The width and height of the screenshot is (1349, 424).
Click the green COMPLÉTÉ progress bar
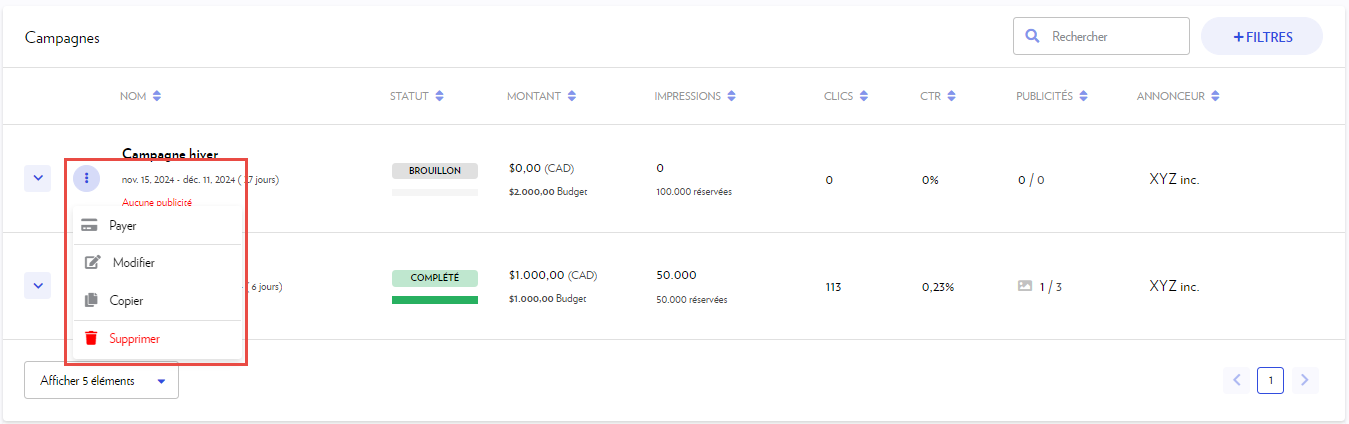[435, 300]
